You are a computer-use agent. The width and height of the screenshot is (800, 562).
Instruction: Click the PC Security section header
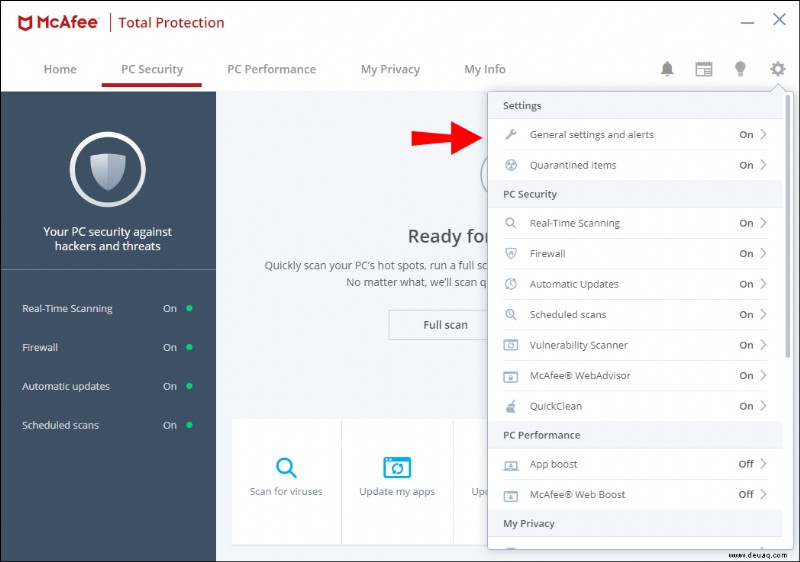(530, 194)
